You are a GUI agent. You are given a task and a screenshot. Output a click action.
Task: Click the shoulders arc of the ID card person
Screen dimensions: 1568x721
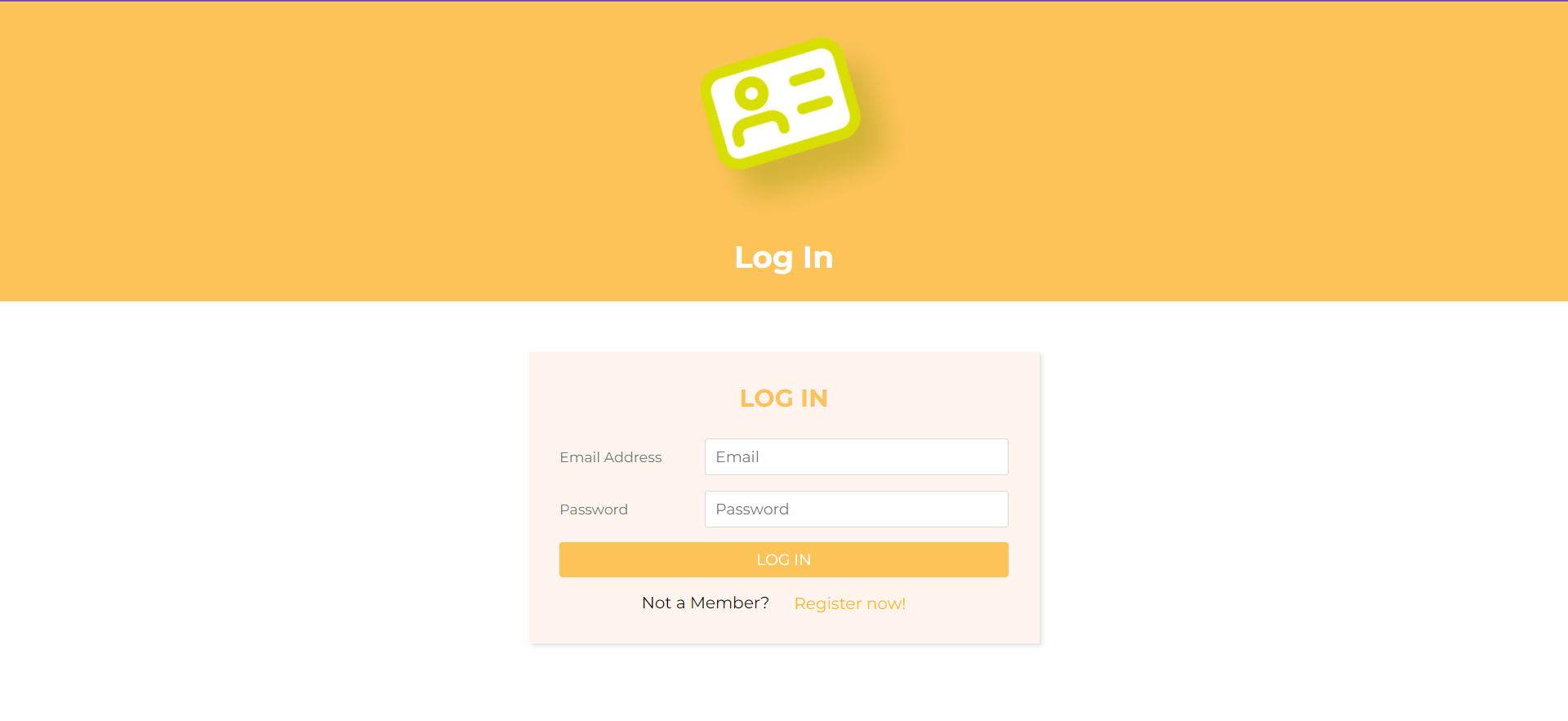tap(760, 128)
